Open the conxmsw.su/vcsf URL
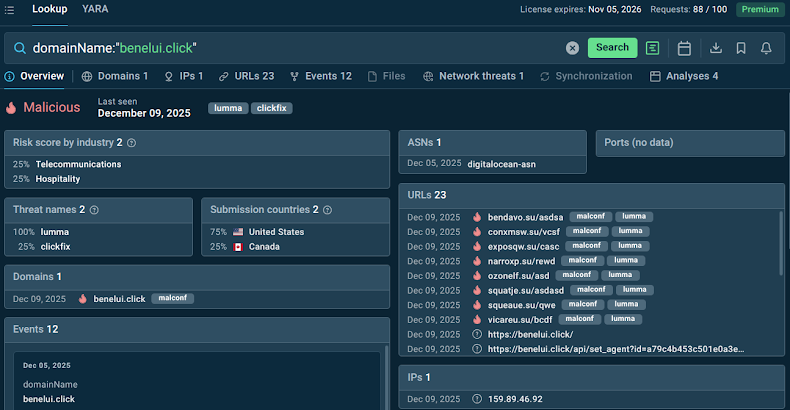The height and width of the screenshot is (410, 790). pyautogui.click(x=523, y=232)
